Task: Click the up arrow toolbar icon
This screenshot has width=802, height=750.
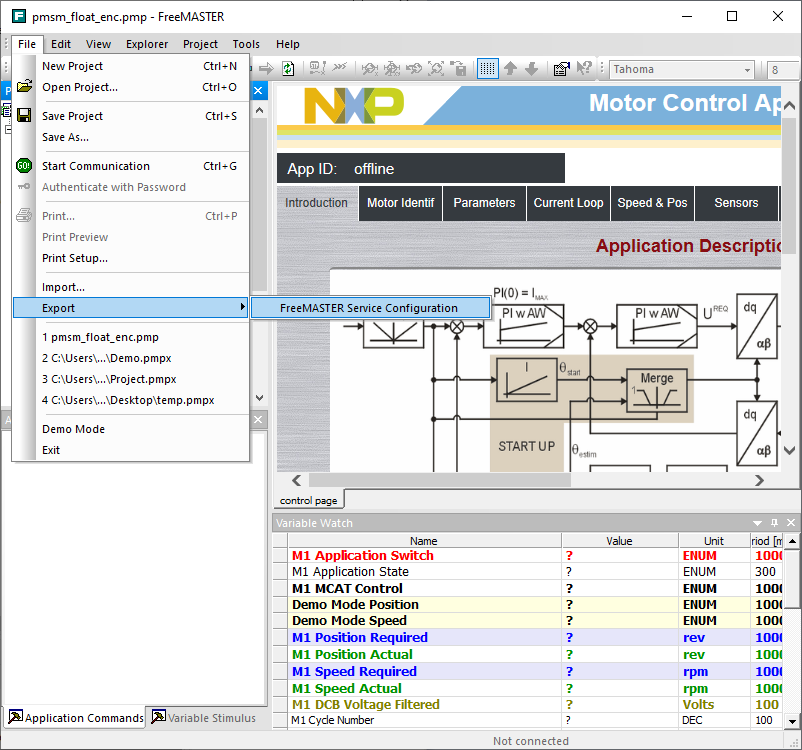Action: [510, 69]
